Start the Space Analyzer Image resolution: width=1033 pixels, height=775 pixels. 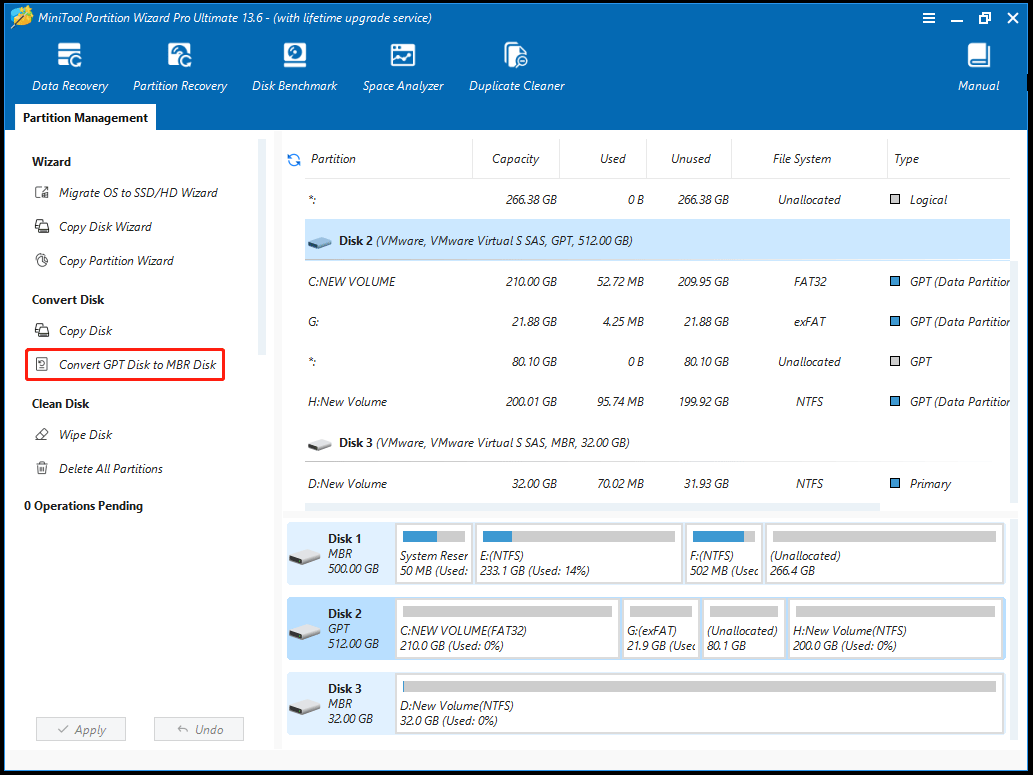(403, 67)
